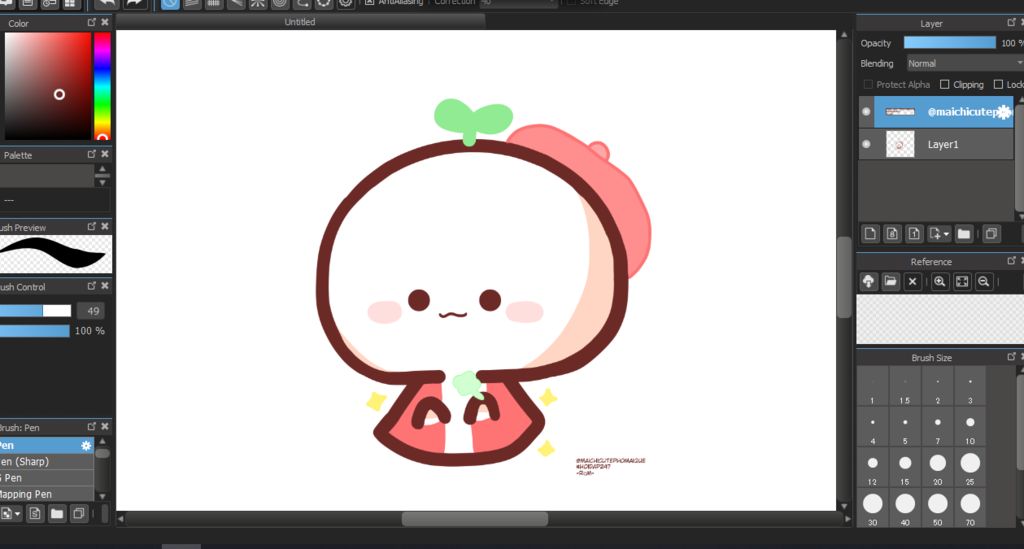Adjust the layer Opacity slider

click(x=950, y=42)
